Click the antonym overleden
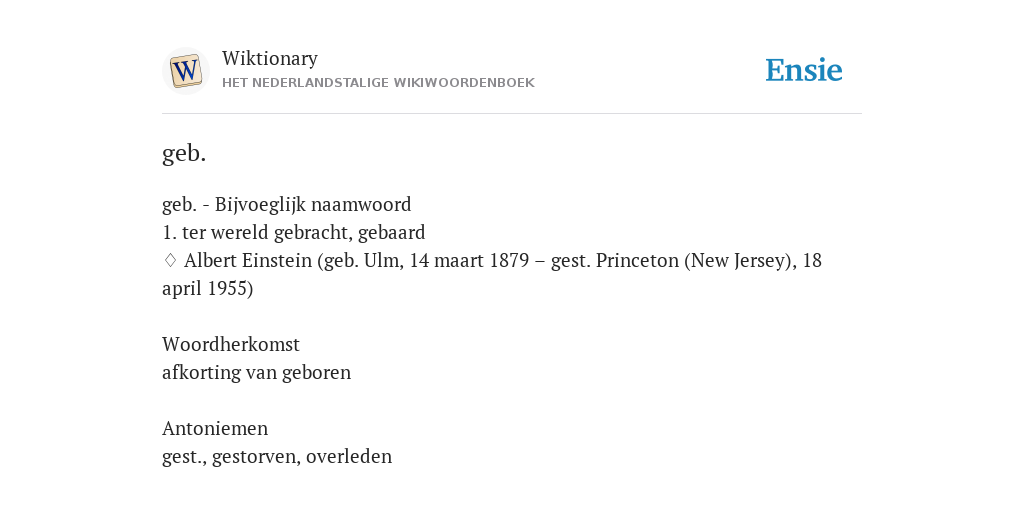 tap(349, 456)
